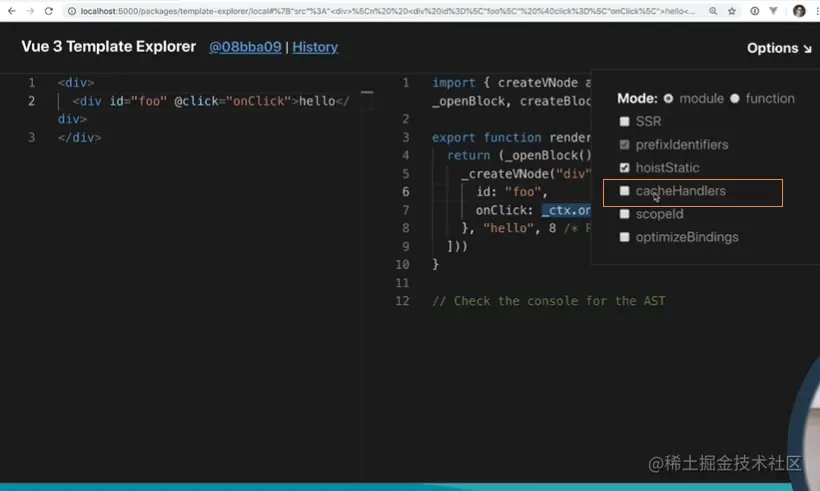Open the @08bba09 commit link
Image resolution: width=820 pixels, height=491 pixels.
[x=245, y=47]
